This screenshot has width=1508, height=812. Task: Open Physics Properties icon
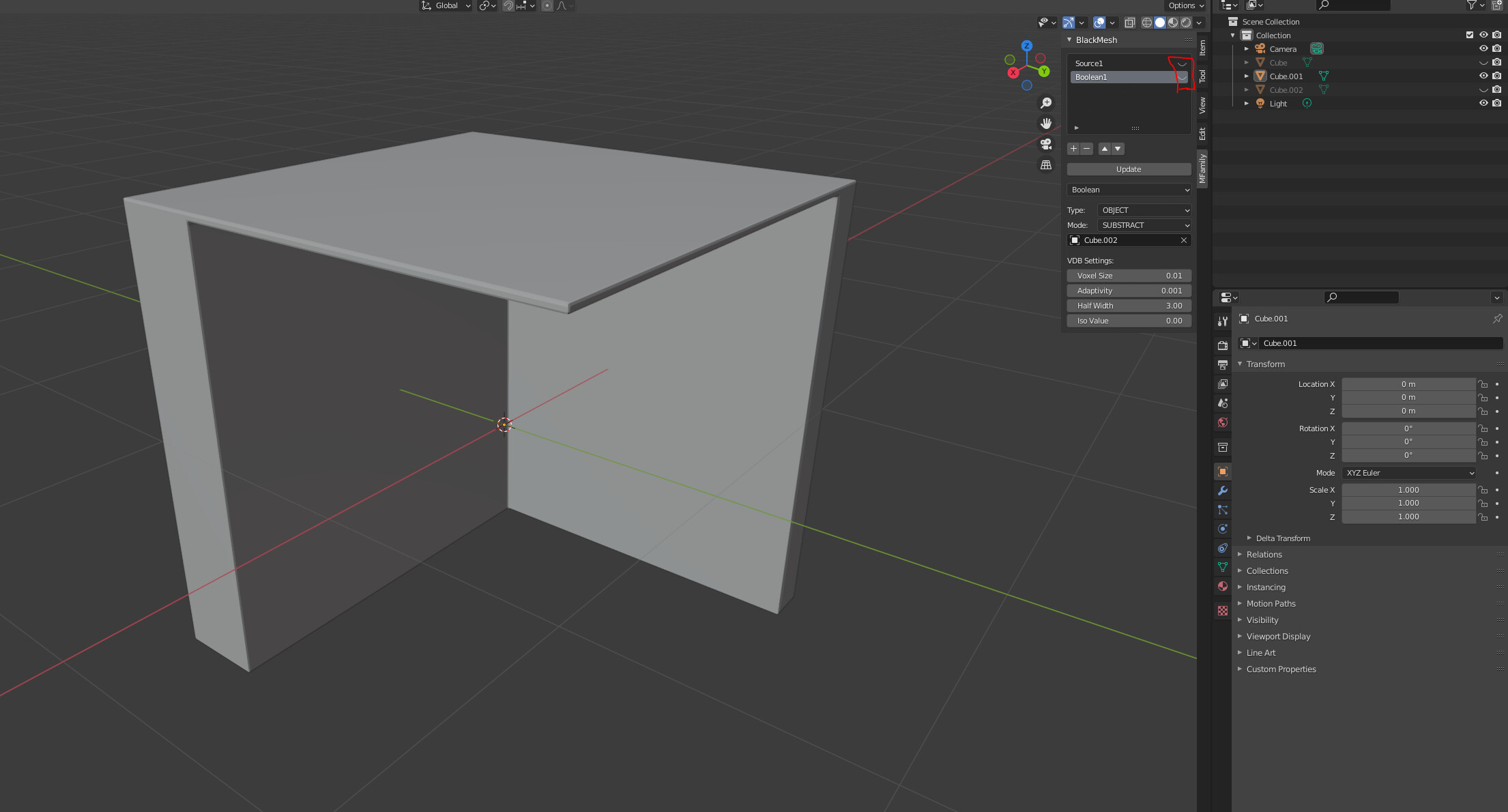tap(1221, 528)
